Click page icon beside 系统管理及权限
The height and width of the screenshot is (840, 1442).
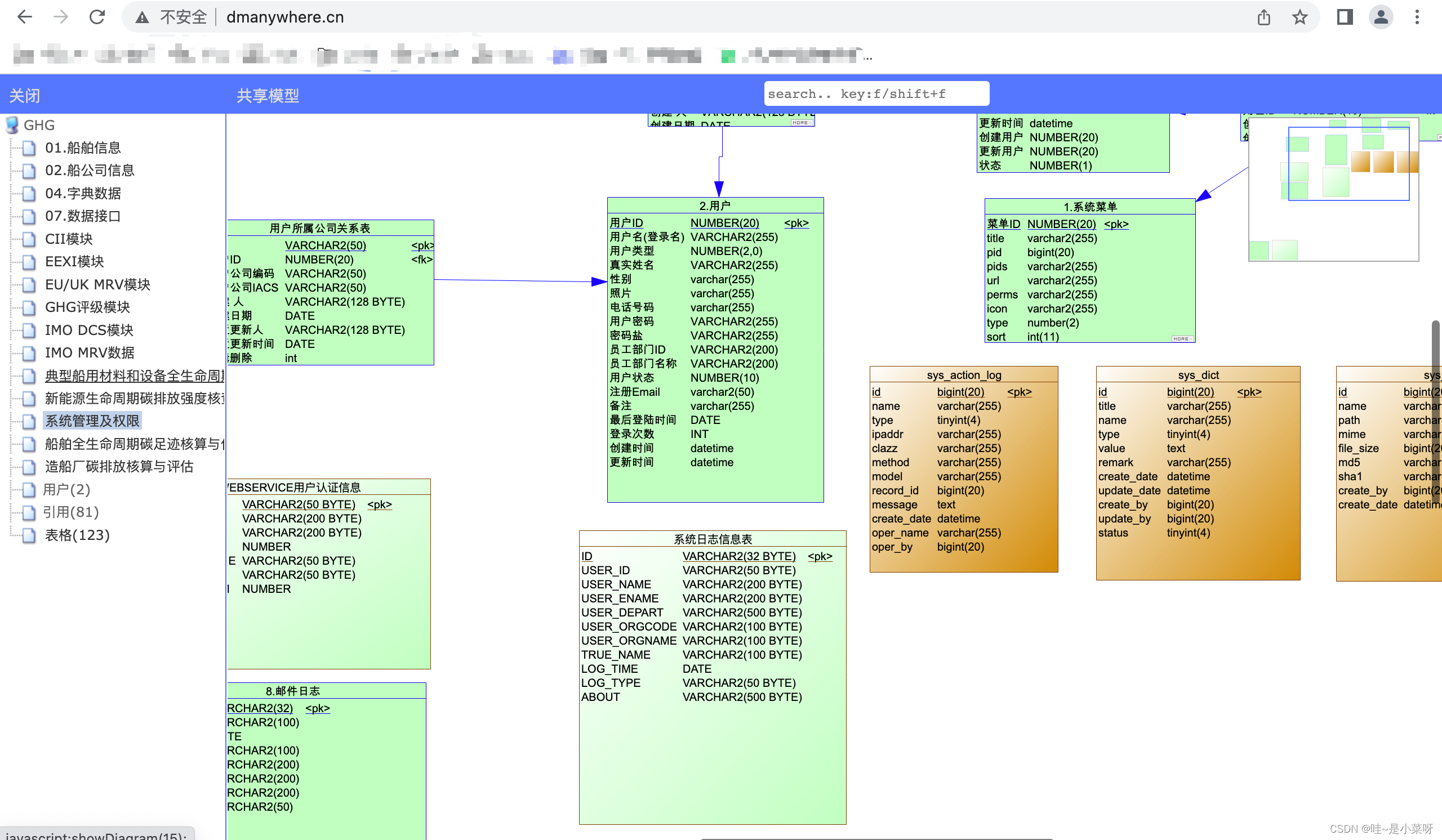(x=29, y=422)
